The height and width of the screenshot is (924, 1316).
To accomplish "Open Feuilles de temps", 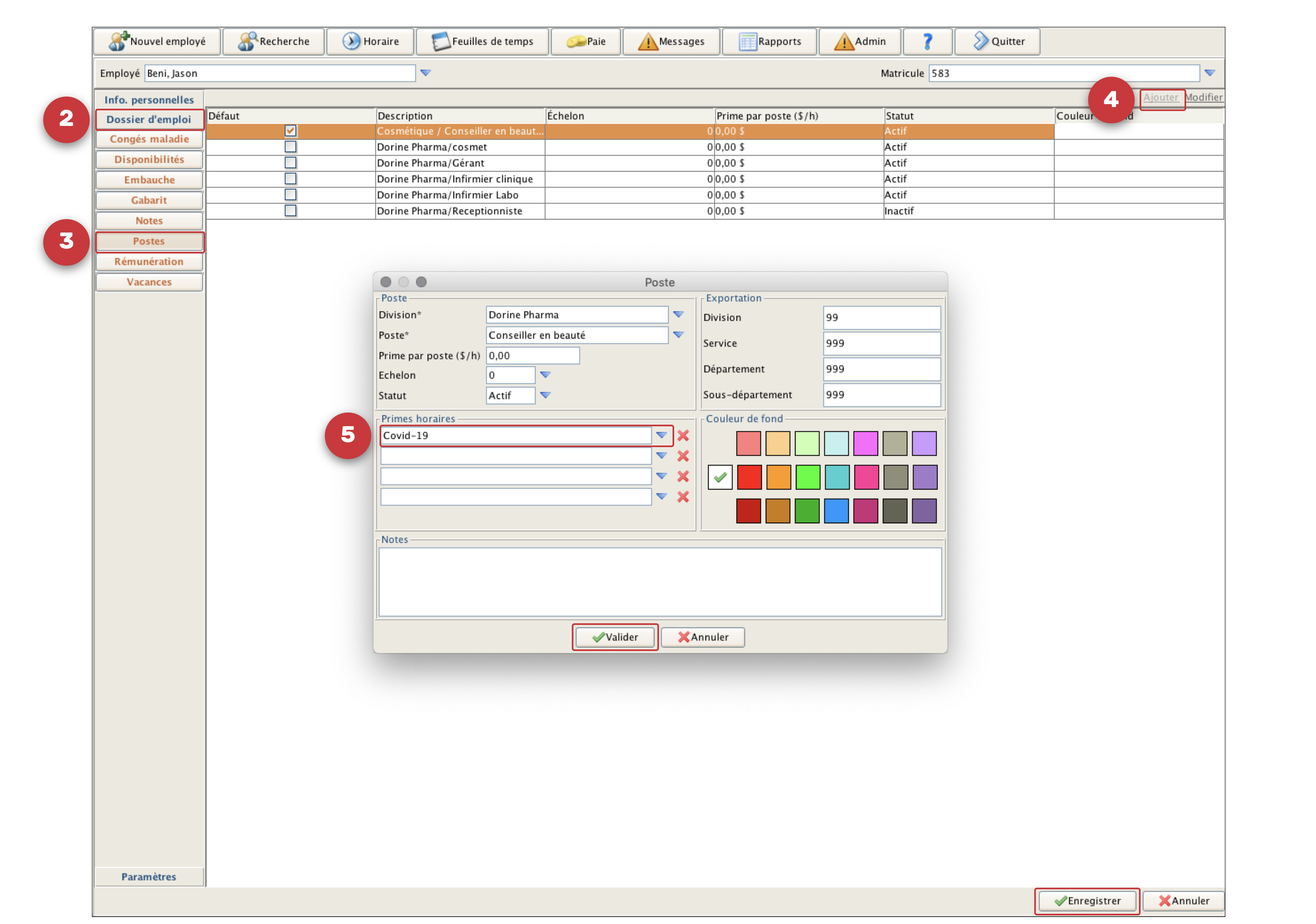I will tap(482, 41).
